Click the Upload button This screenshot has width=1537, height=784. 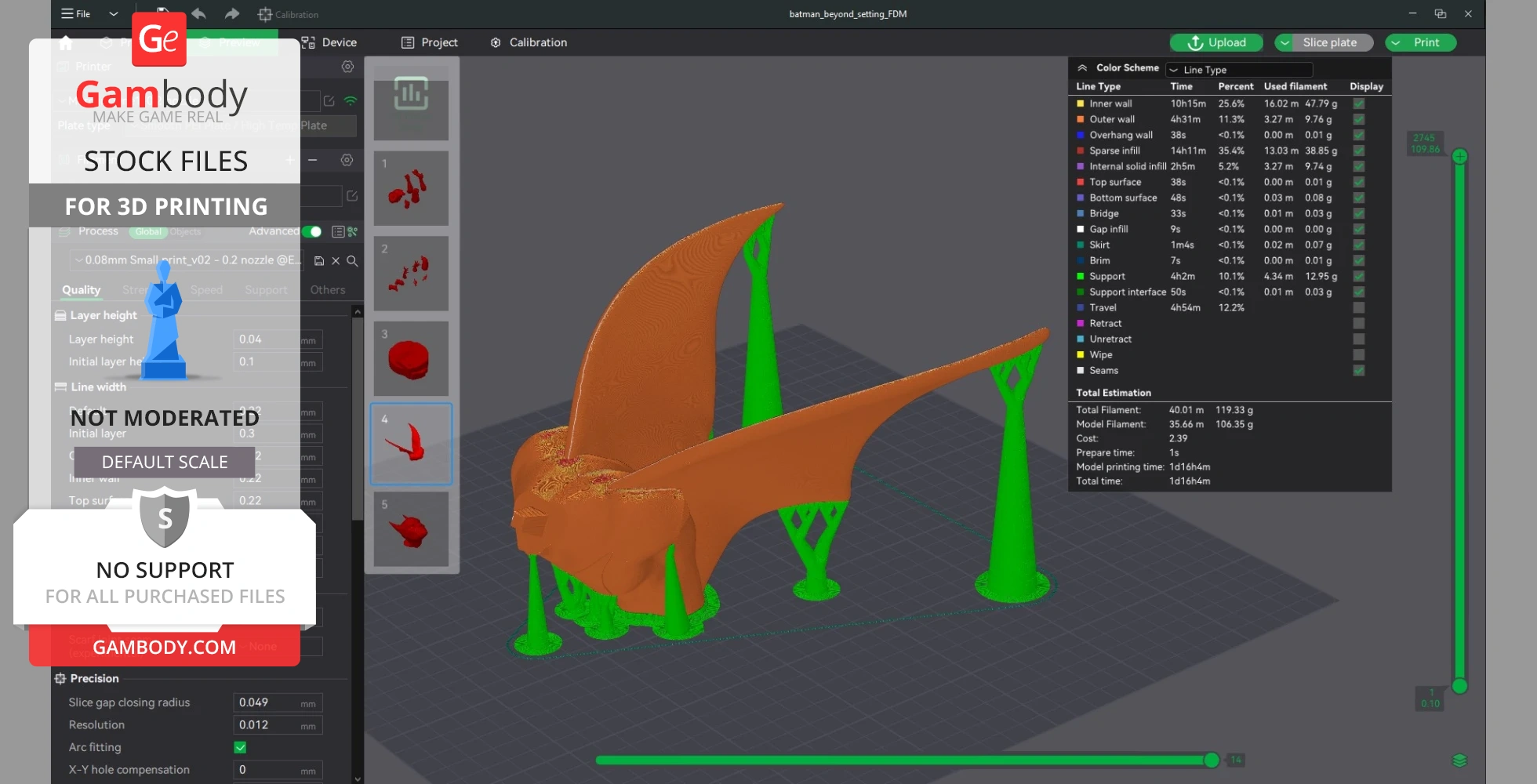(x=1216, y=42)
